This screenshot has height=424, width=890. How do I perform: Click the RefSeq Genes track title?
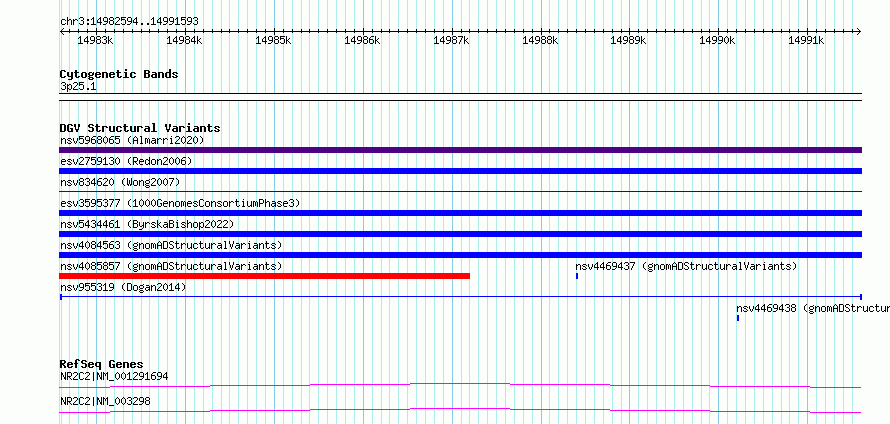point(101,364)
